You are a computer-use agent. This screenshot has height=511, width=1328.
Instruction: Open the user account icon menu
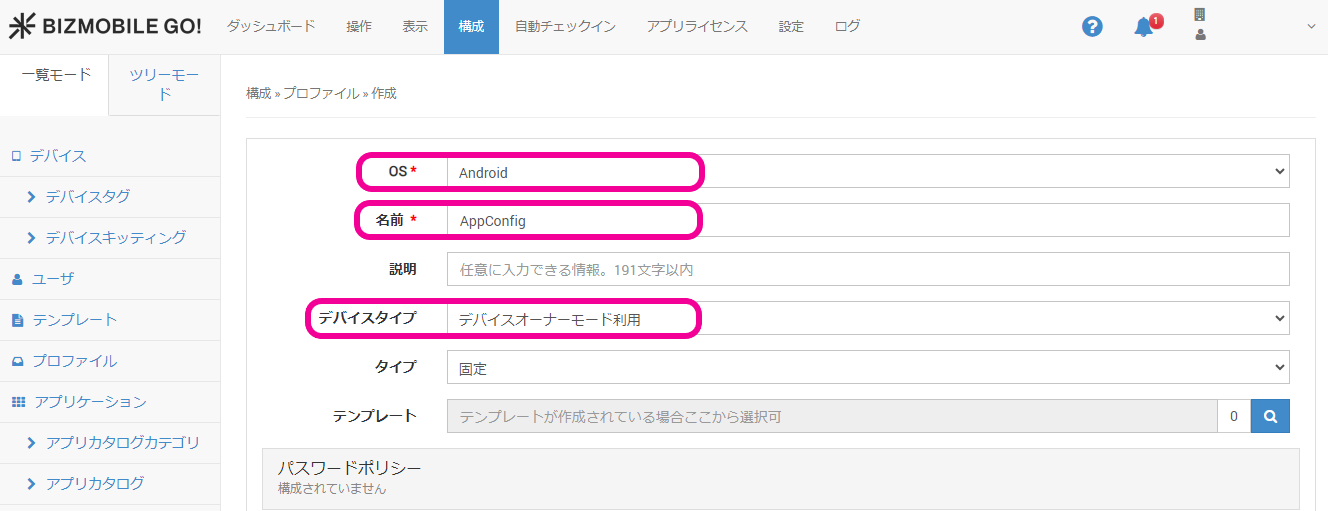(1200, 34)
